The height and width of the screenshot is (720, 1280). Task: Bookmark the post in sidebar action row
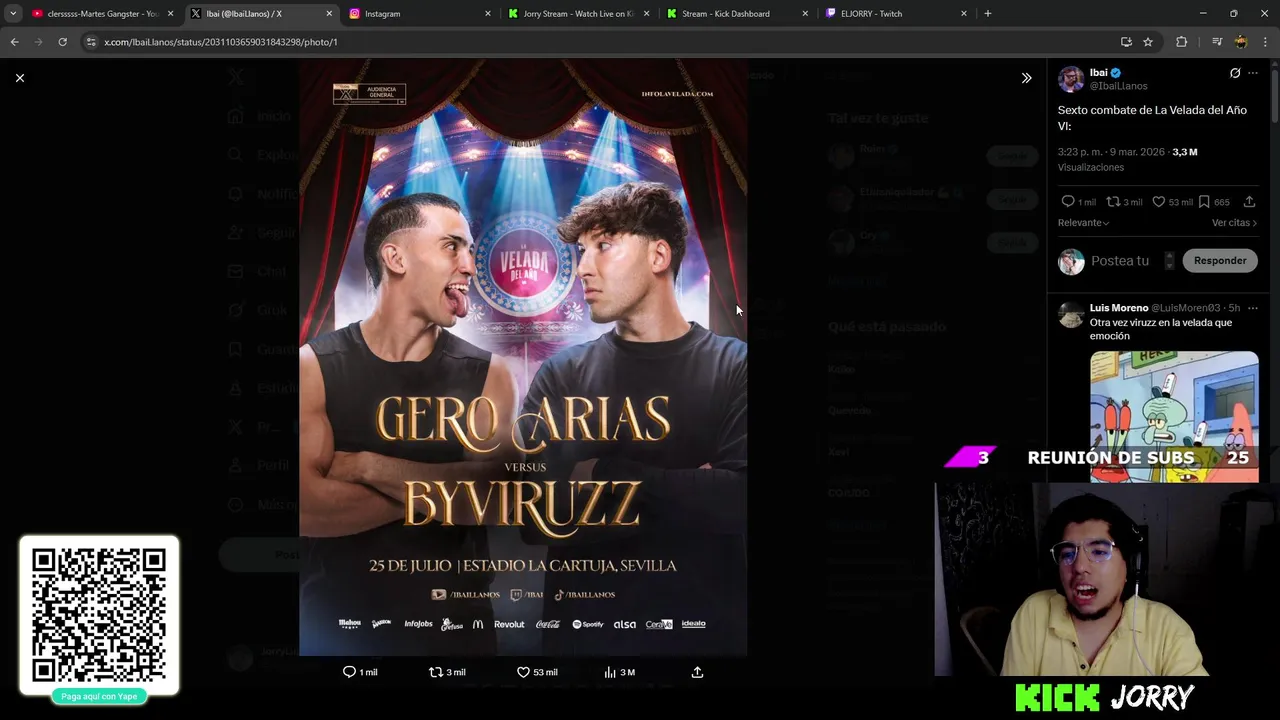point(1204,202)
